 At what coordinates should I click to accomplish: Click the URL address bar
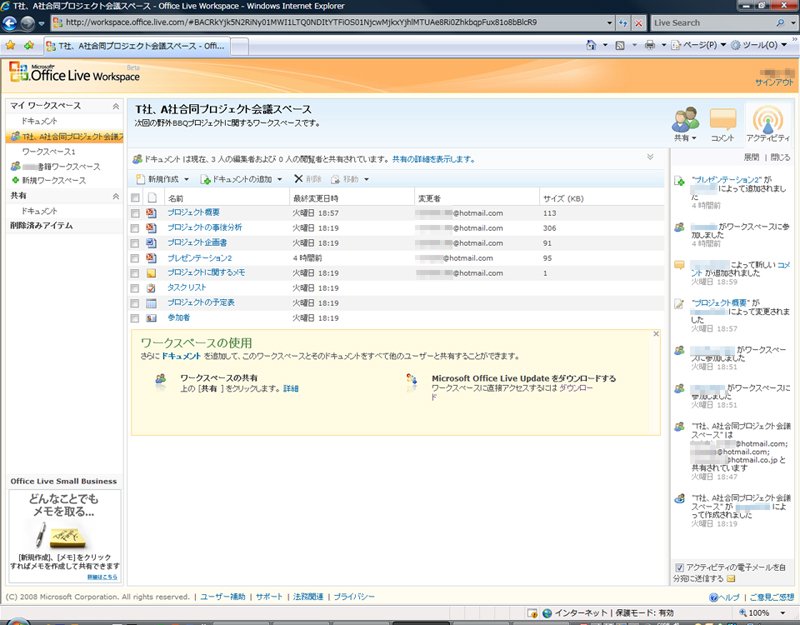click(331, 23)
